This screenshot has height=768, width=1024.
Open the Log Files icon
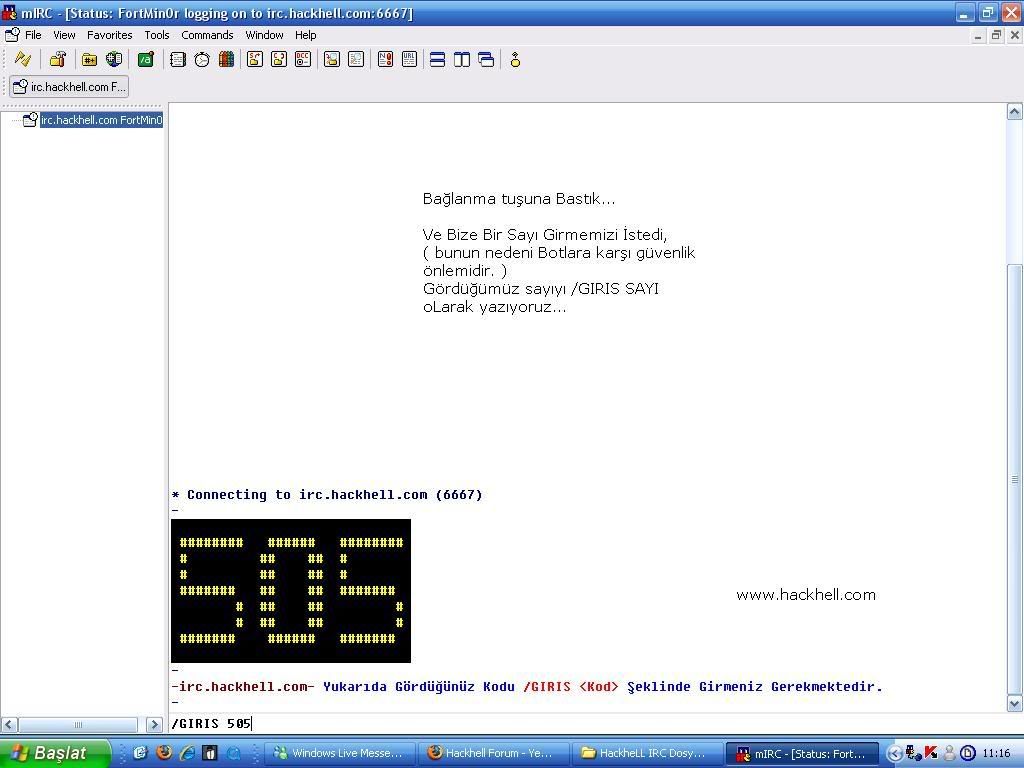pos(356,59)
